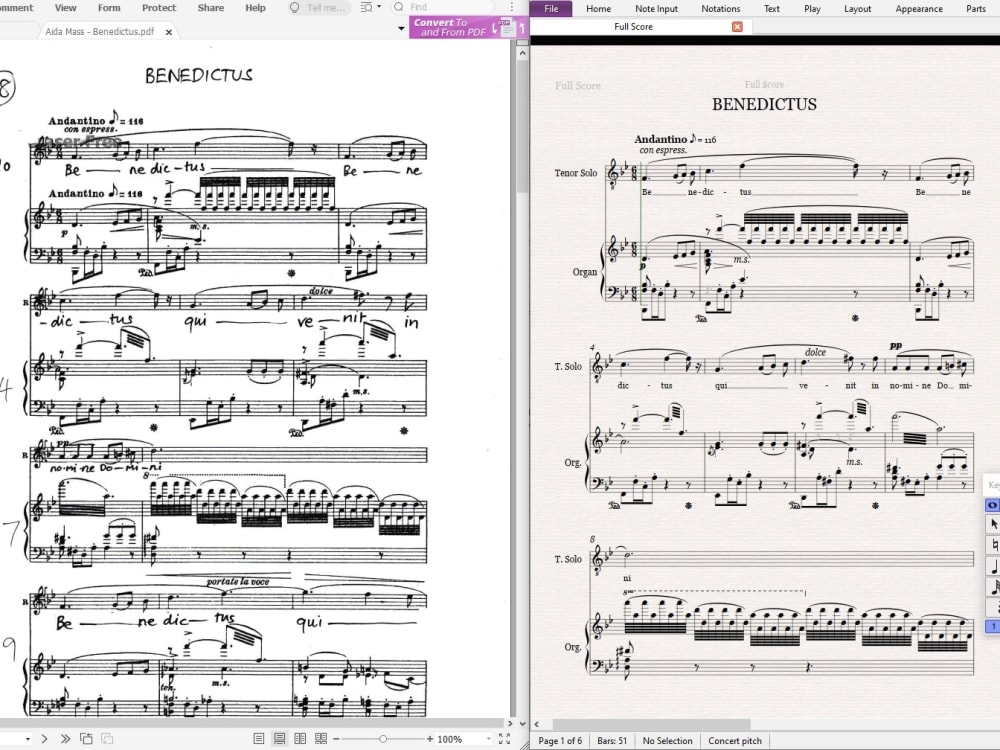Open the Appearance ribbon tab

pos(919,8)
